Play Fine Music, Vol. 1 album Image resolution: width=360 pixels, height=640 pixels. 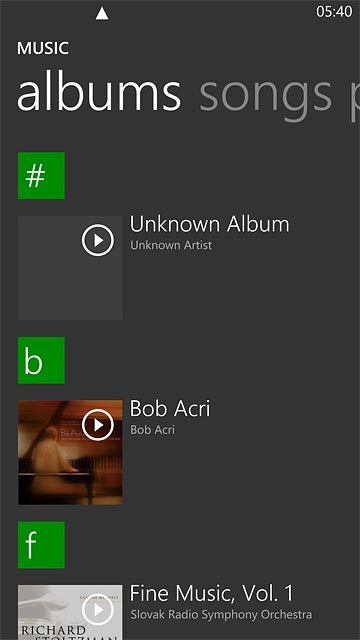pyautogui.click(x=98, y=609)
